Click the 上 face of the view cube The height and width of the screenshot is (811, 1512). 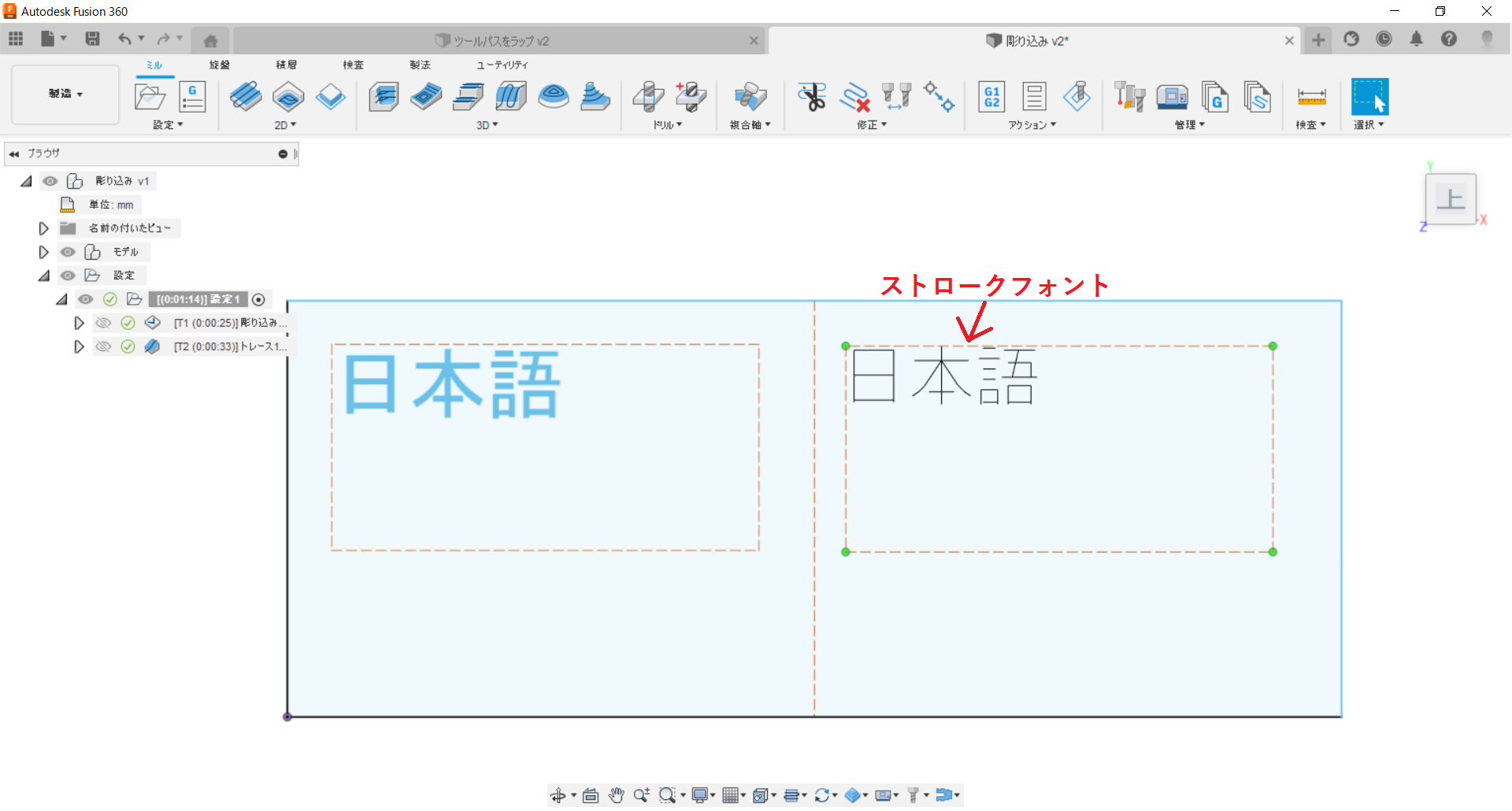pos(1450,198)
